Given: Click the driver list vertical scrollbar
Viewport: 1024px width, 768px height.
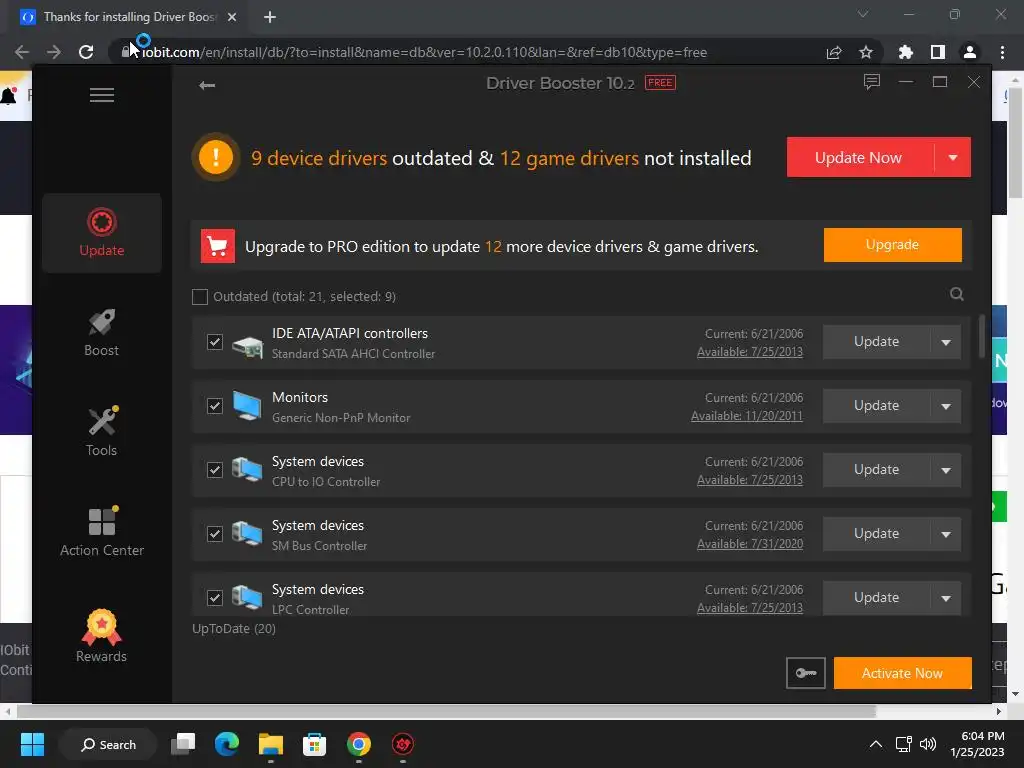Looking at the screenshot, I should [982, 336].
